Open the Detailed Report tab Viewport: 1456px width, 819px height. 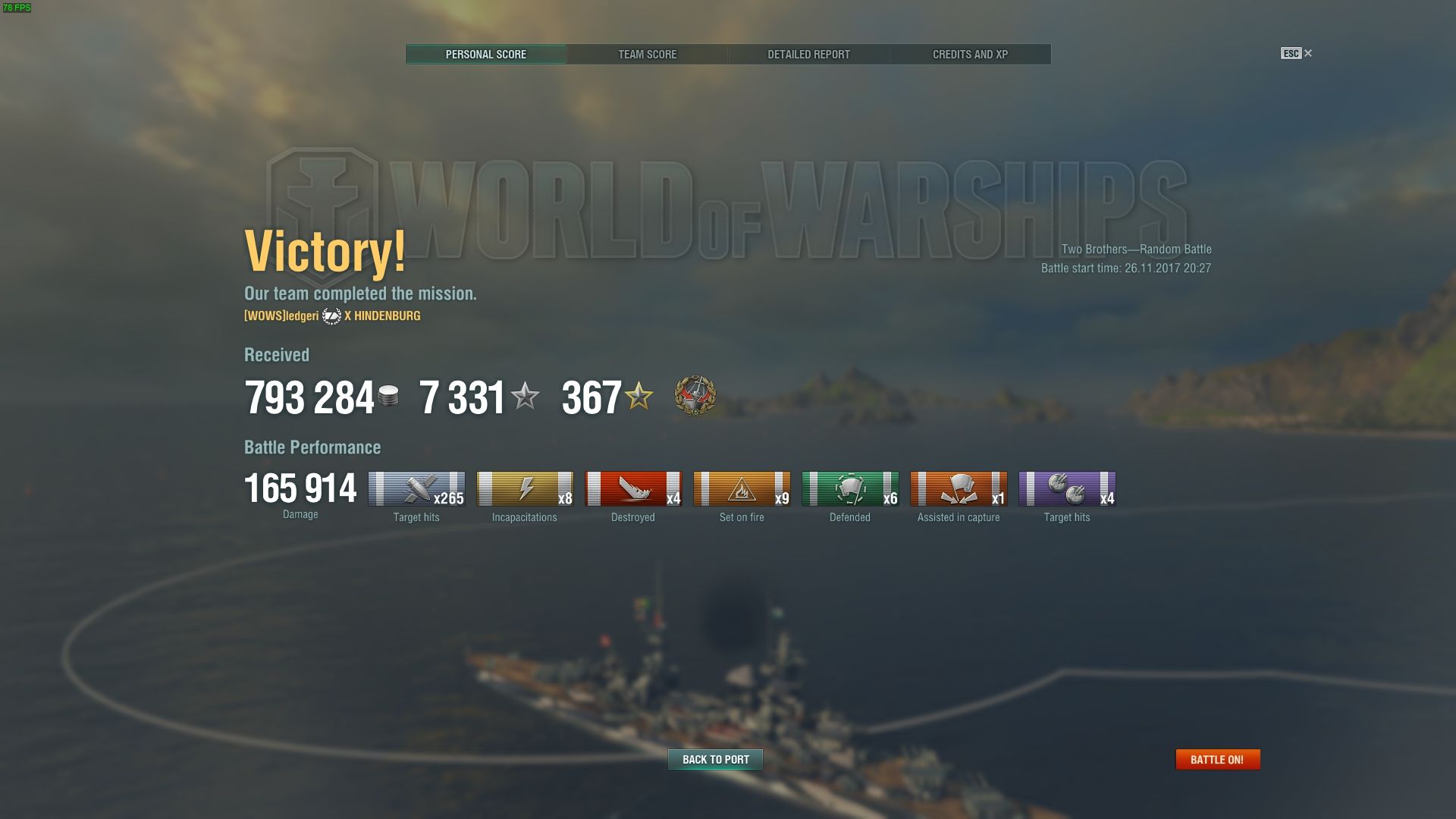click(x=808, y=55)
